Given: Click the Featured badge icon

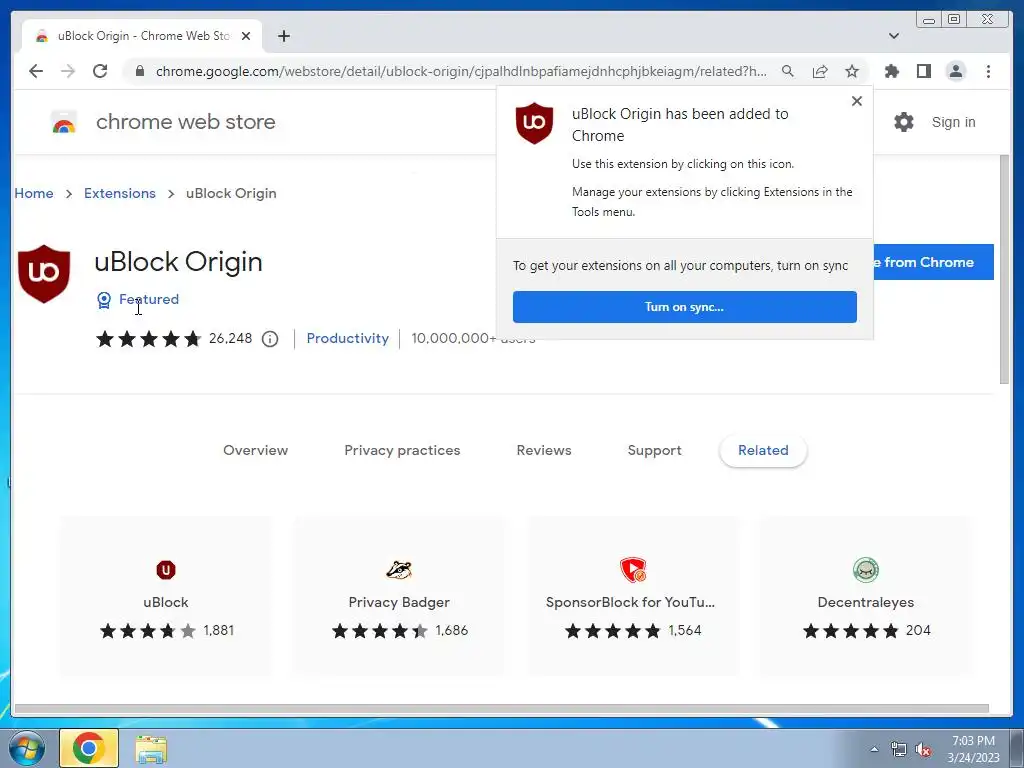Looking at the screenshot, I should (x=104, y=300).
